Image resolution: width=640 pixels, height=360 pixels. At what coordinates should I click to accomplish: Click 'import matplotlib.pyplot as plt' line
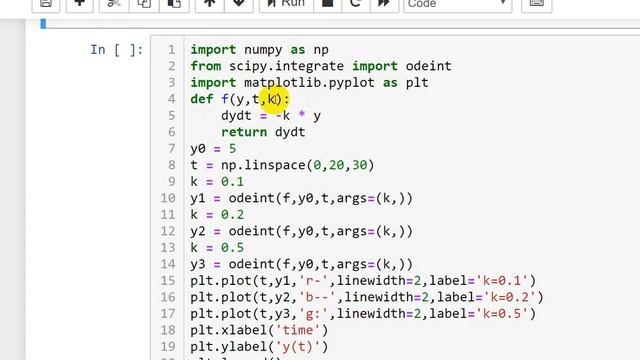pyautogui.click(x=309, y=82)
